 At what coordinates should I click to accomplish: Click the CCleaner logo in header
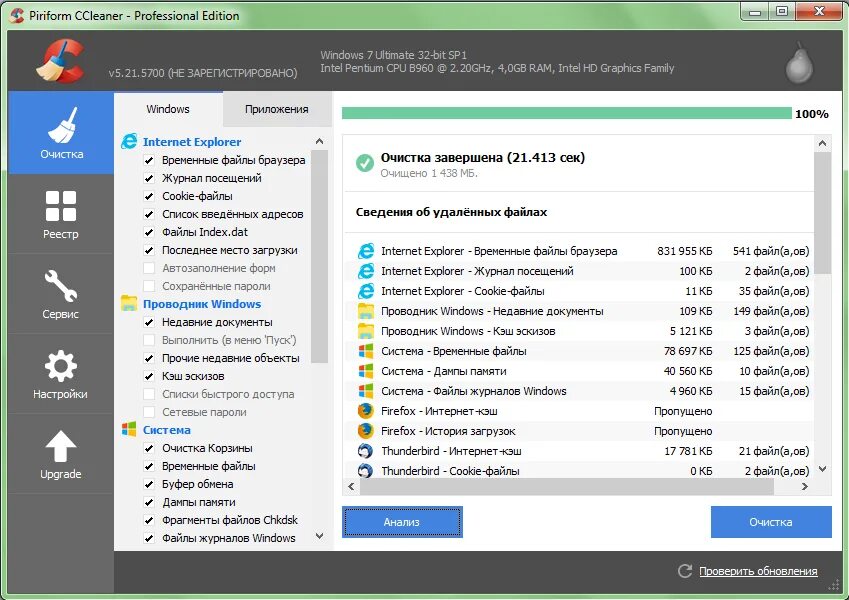click(61, 61)
